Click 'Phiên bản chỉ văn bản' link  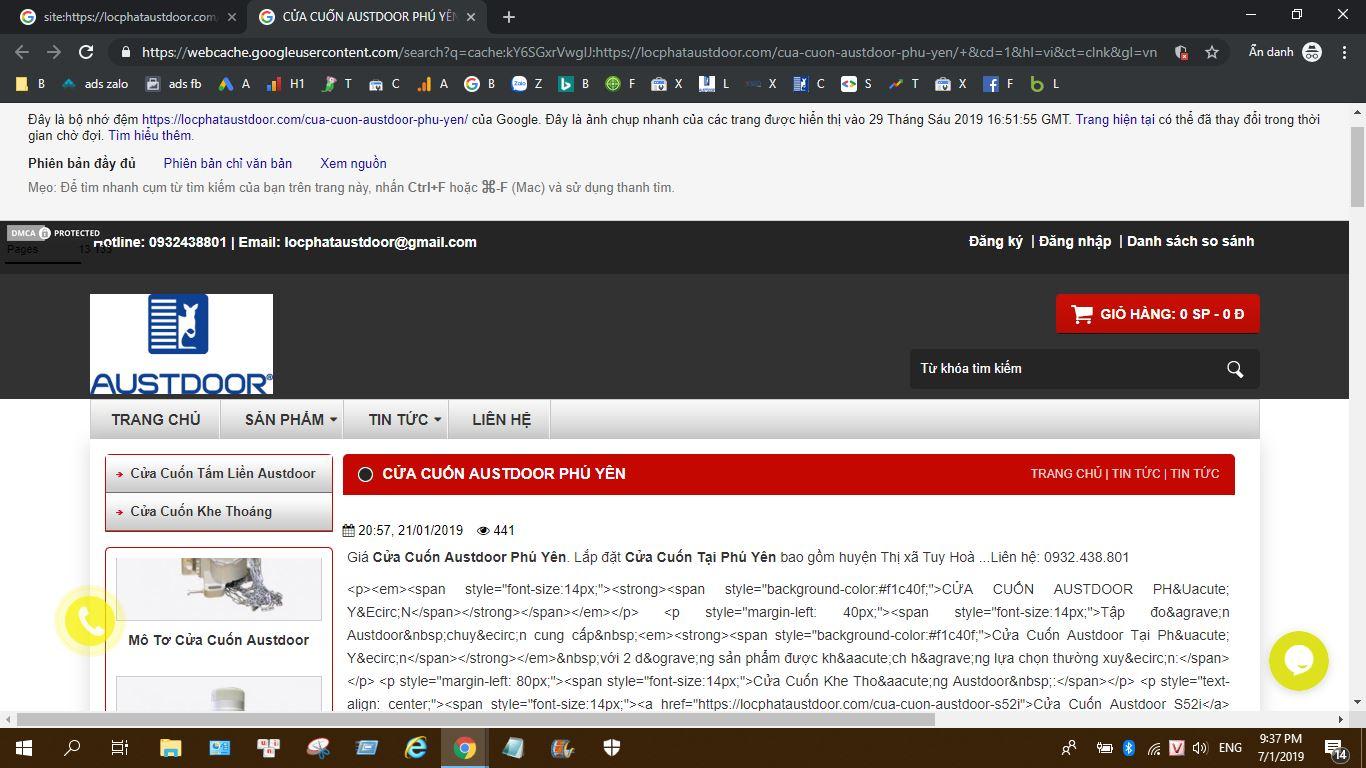(228, 163)
